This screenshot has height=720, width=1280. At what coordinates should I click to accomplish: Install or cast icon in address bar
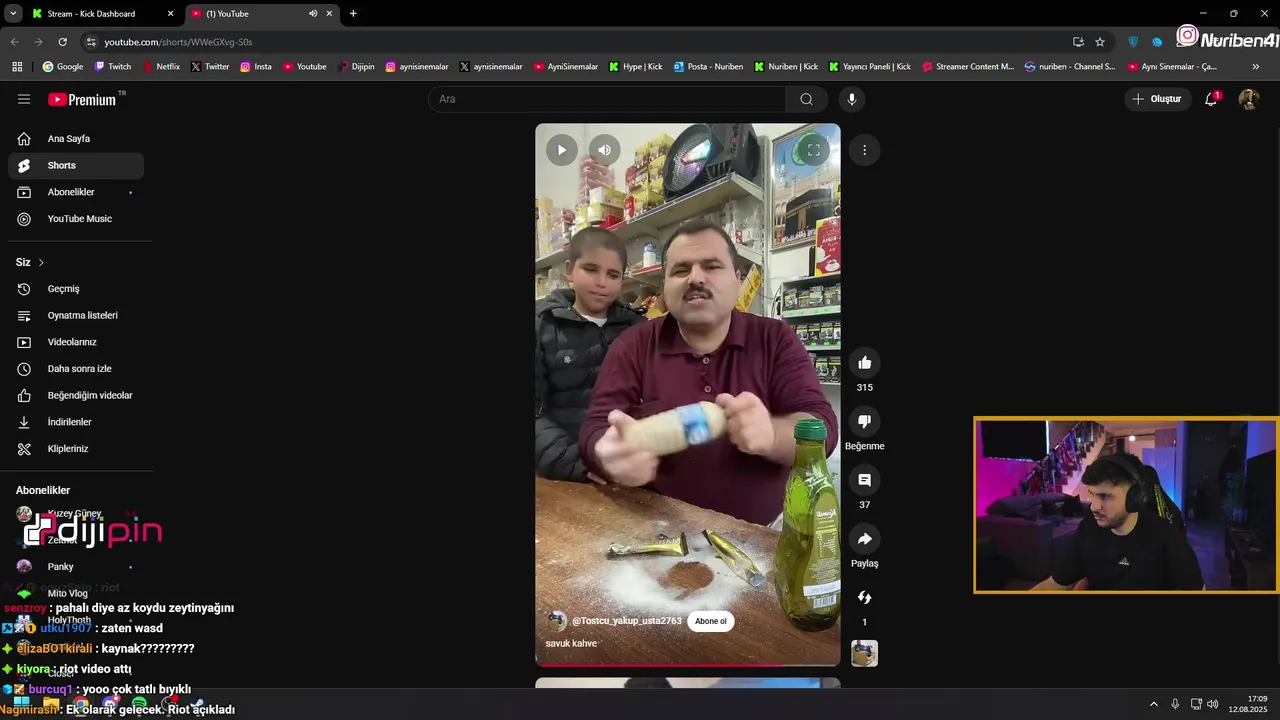[1078, 42]
